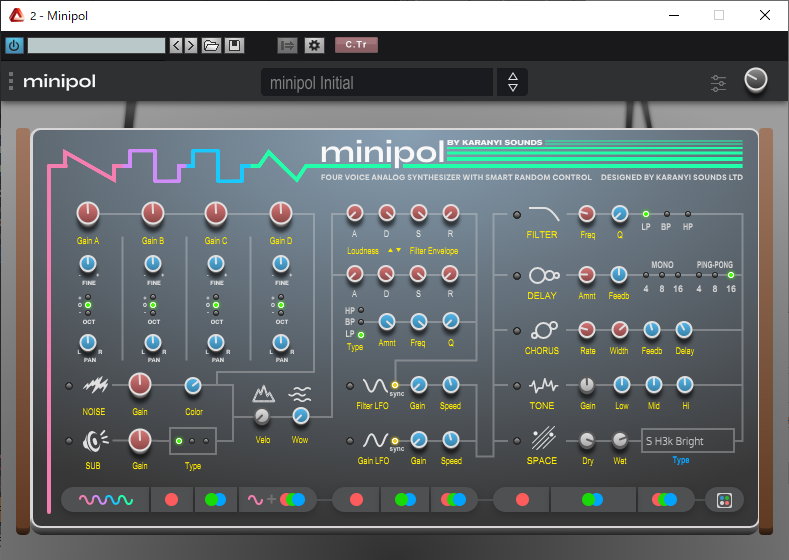
Task: Select the first SUB Type option
Action: [179, 441]
